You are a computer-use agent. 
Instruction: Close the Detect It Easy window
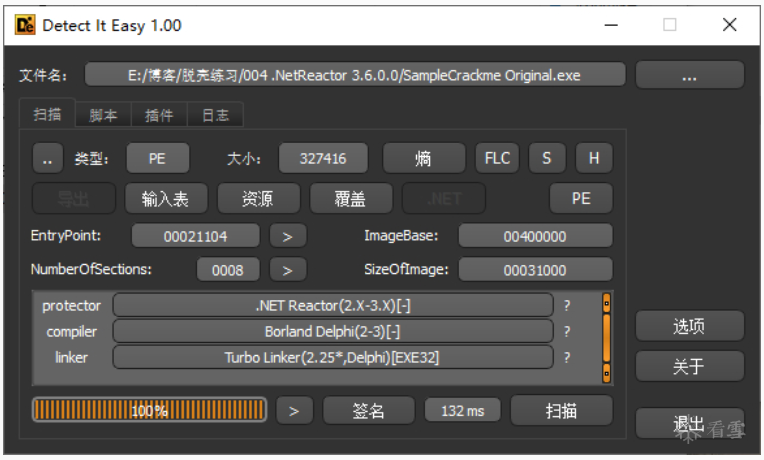729,25
